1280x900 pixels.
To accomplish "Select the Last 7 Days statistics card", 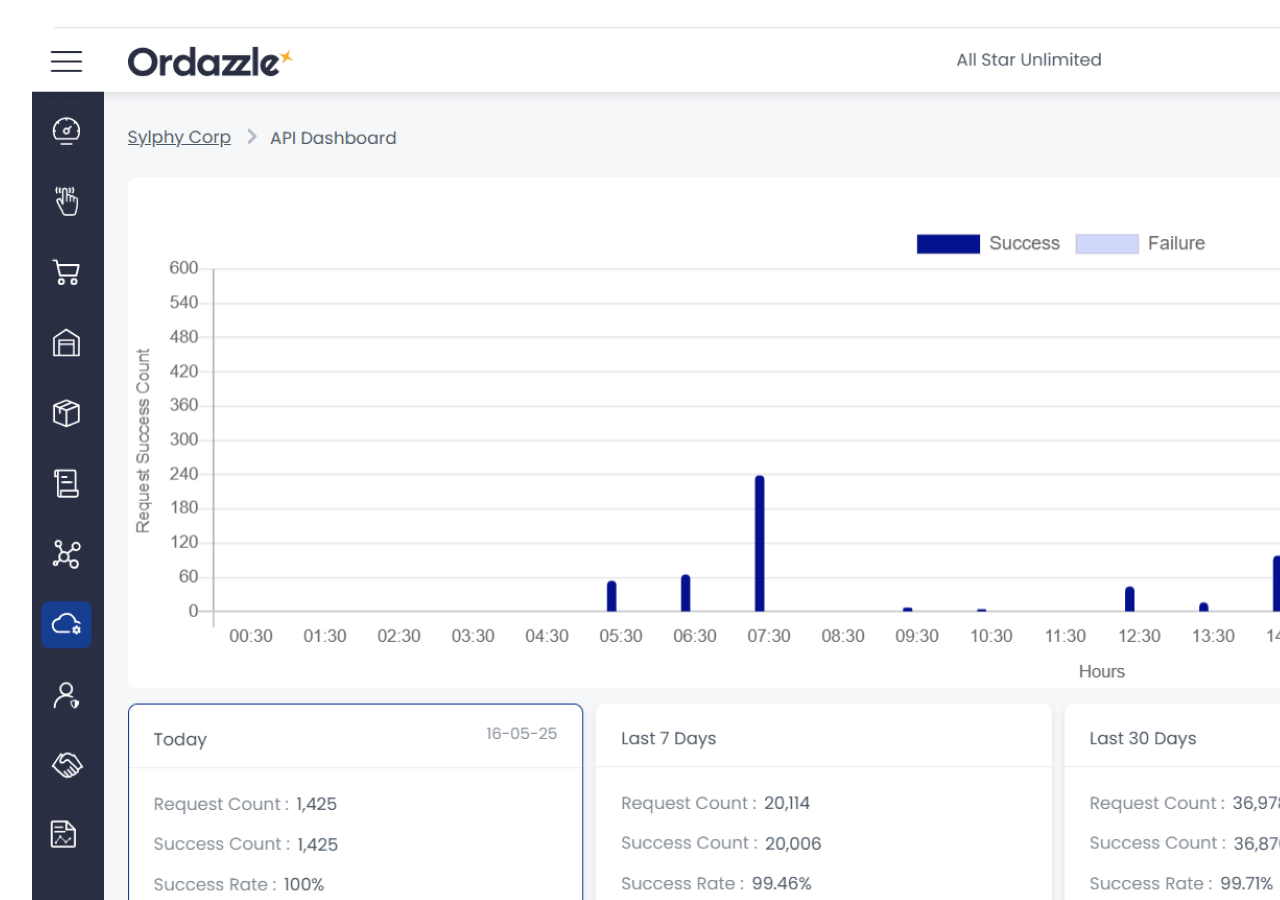I will point(823,800).
